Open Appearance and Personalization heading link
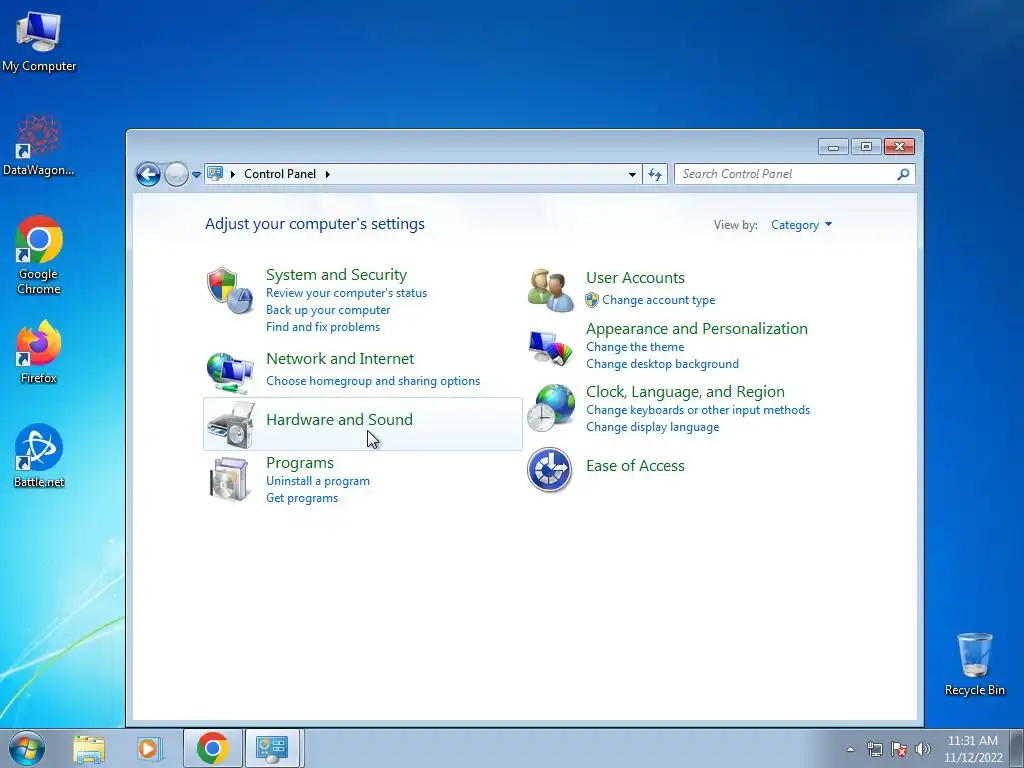The width and height of the screenshot is (1024, 768). pos(696,328)
